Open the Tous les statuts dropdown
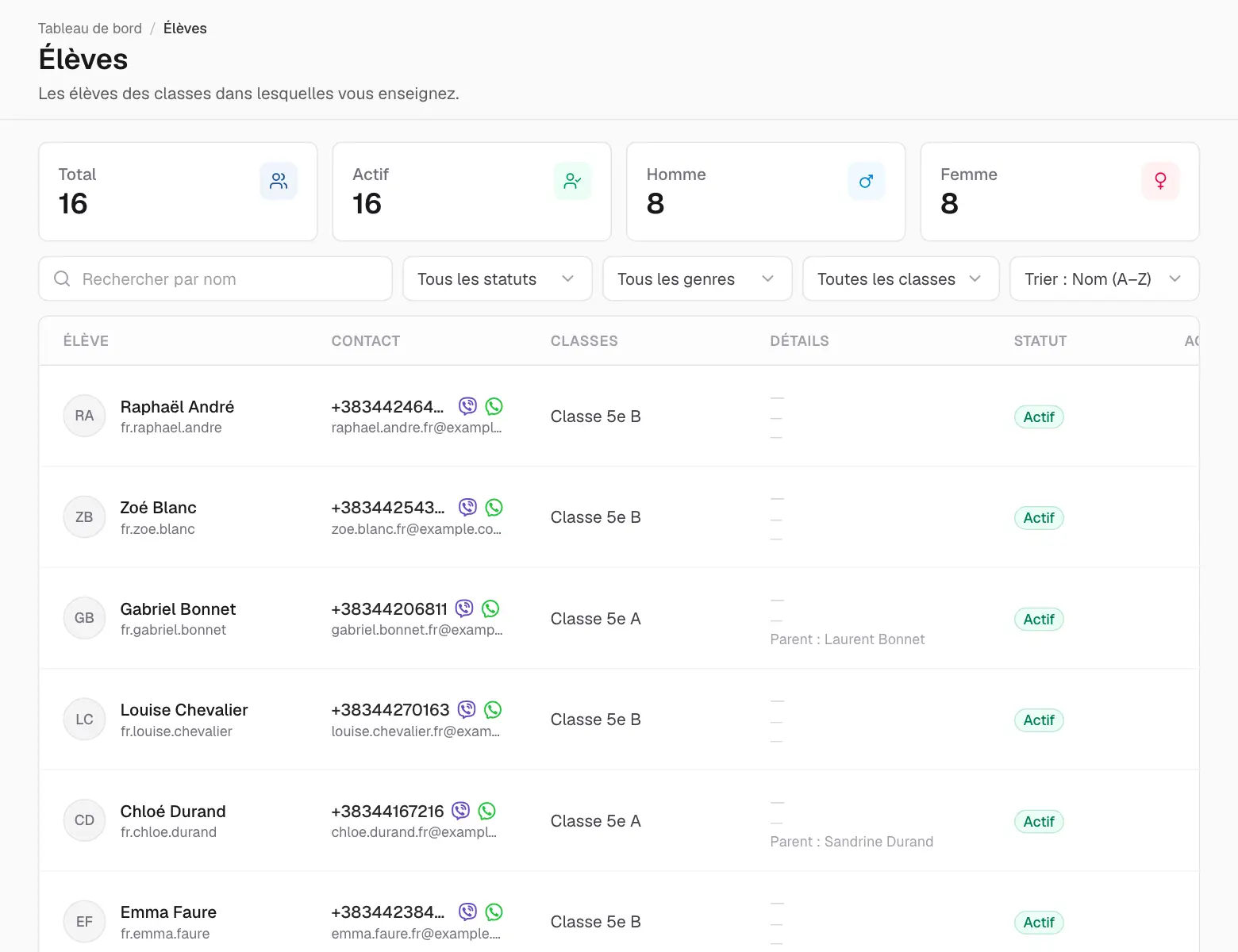 point(498,278)
